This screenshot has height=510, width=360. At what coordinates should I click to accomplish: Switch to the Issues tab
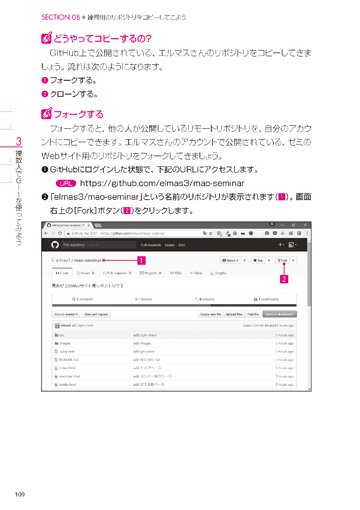[x=85, y=273]
